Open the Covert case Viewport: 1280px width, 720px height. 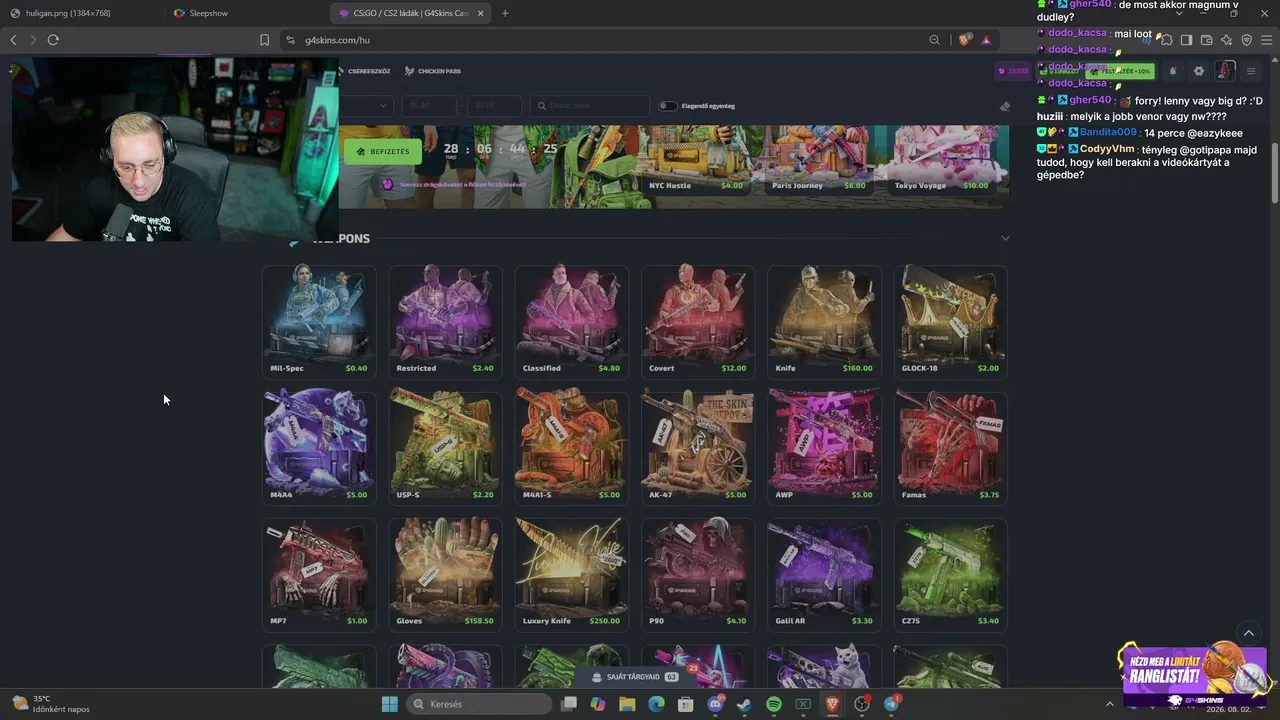click(x=698, y=321)
